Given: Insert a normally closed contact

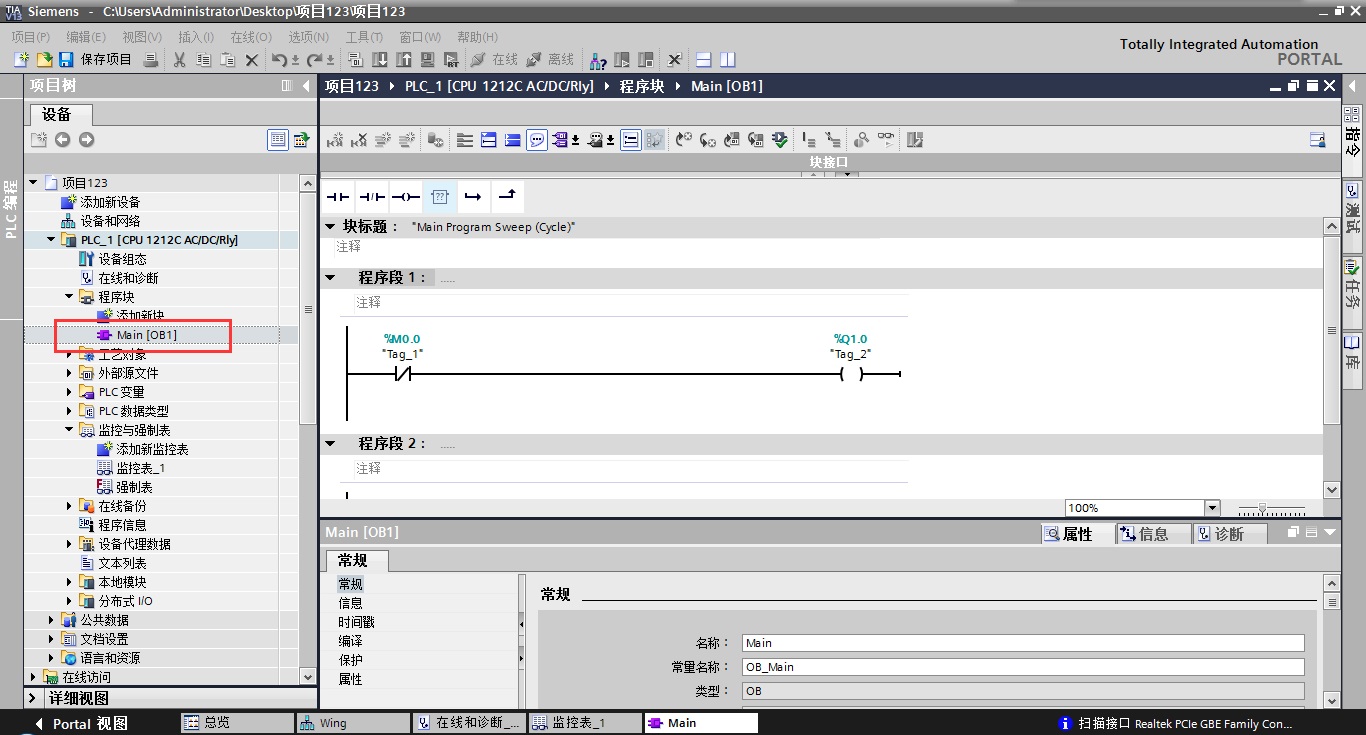Looking at the screenshot, I should tap(372, 197).
